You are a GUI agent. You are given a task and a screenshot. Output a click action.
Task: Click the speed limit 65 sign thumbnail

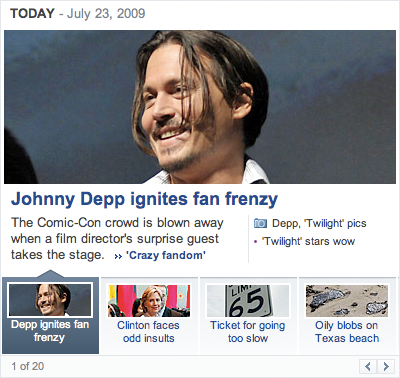point(248,301)
